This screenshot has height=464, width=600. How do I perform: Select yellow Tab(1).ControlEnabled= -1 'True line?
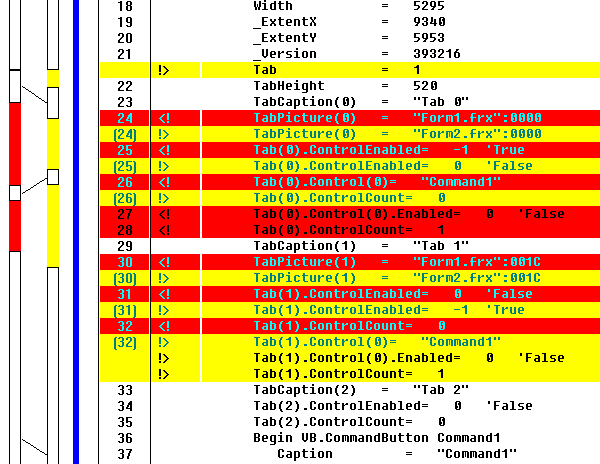[401, 310]
